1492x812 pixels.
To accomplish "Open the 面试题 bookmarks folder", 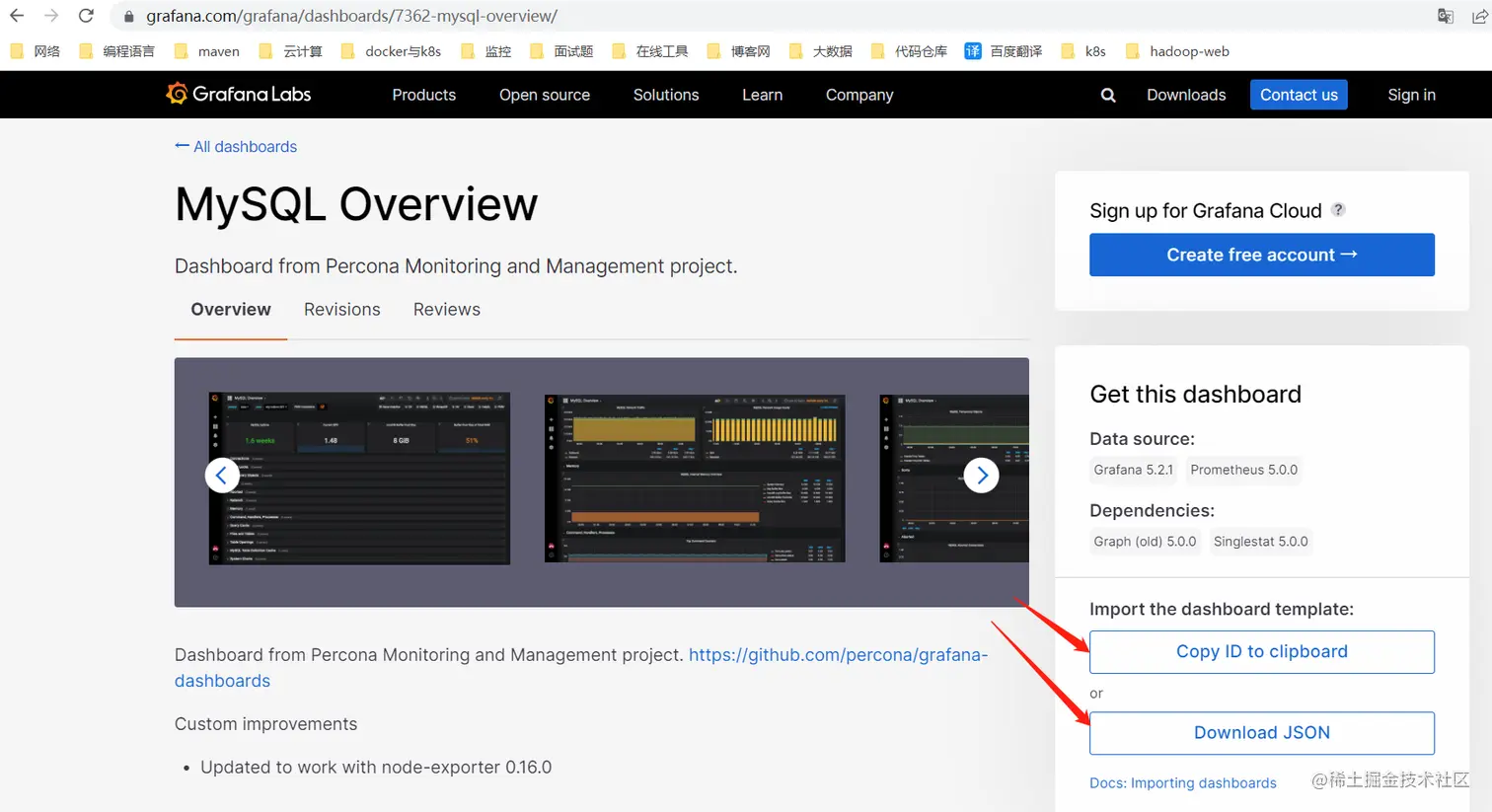I will (x=561, y=51).
